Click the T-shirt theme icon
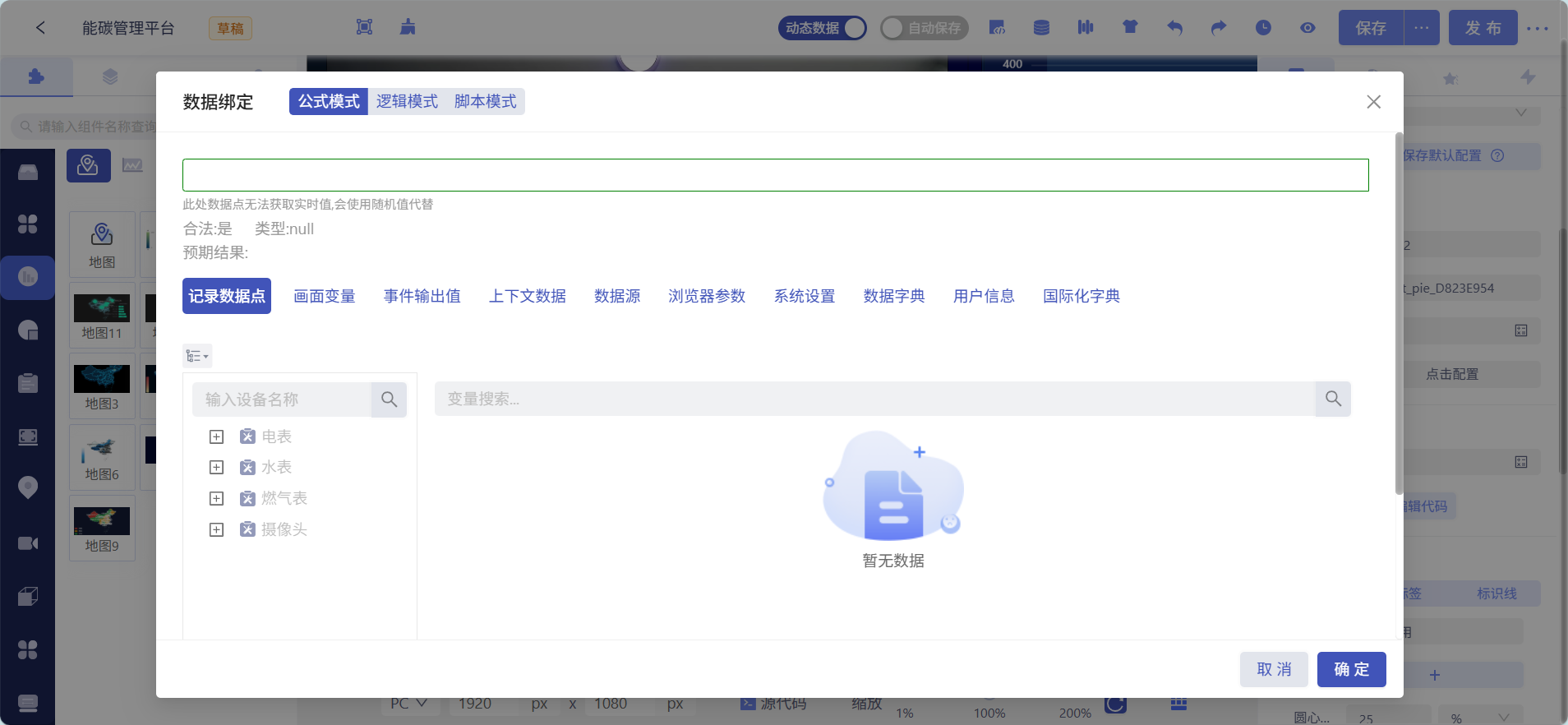 click(x=1130, y=28)
